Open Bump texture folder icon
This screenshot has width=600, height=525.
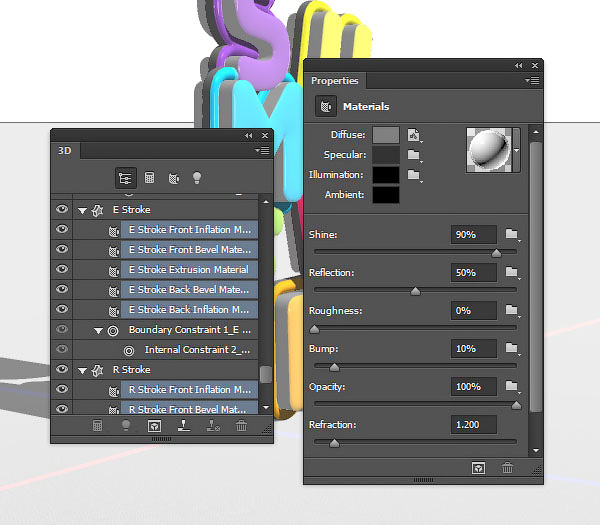[512, 348]
